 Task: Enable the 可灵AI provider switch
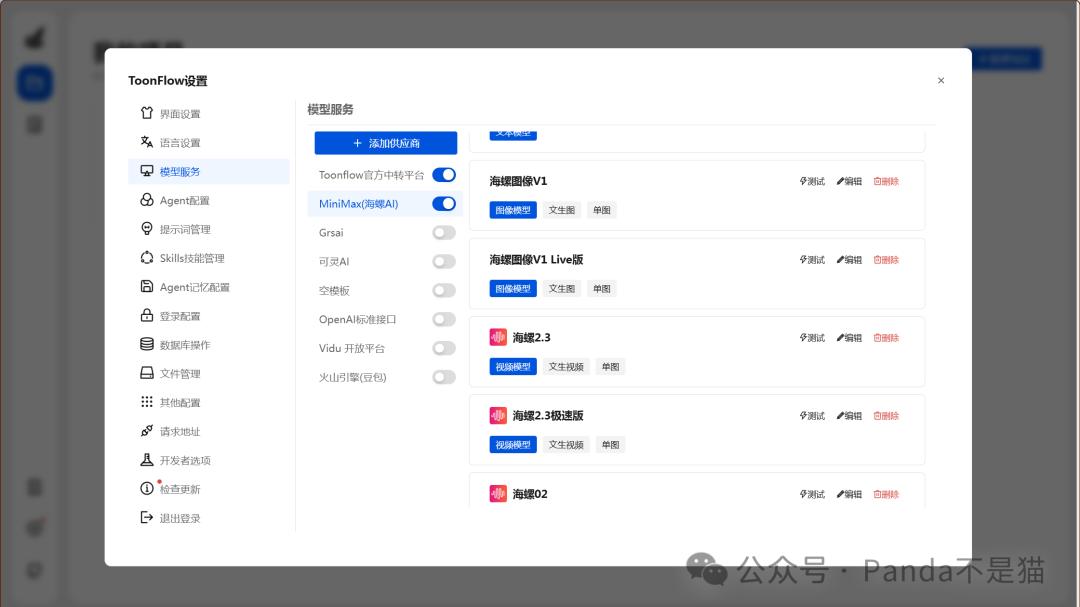coord(444,262)
